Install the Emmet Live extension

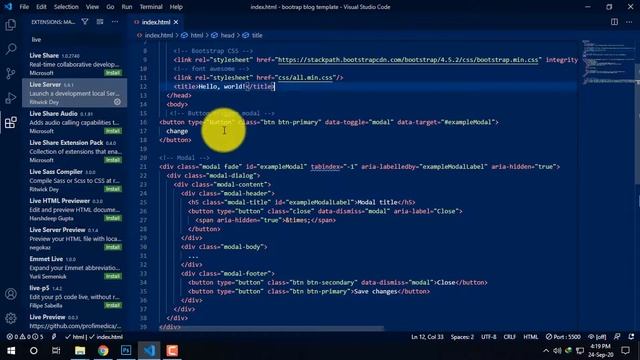pyautogui.click(x=113, y=276)
